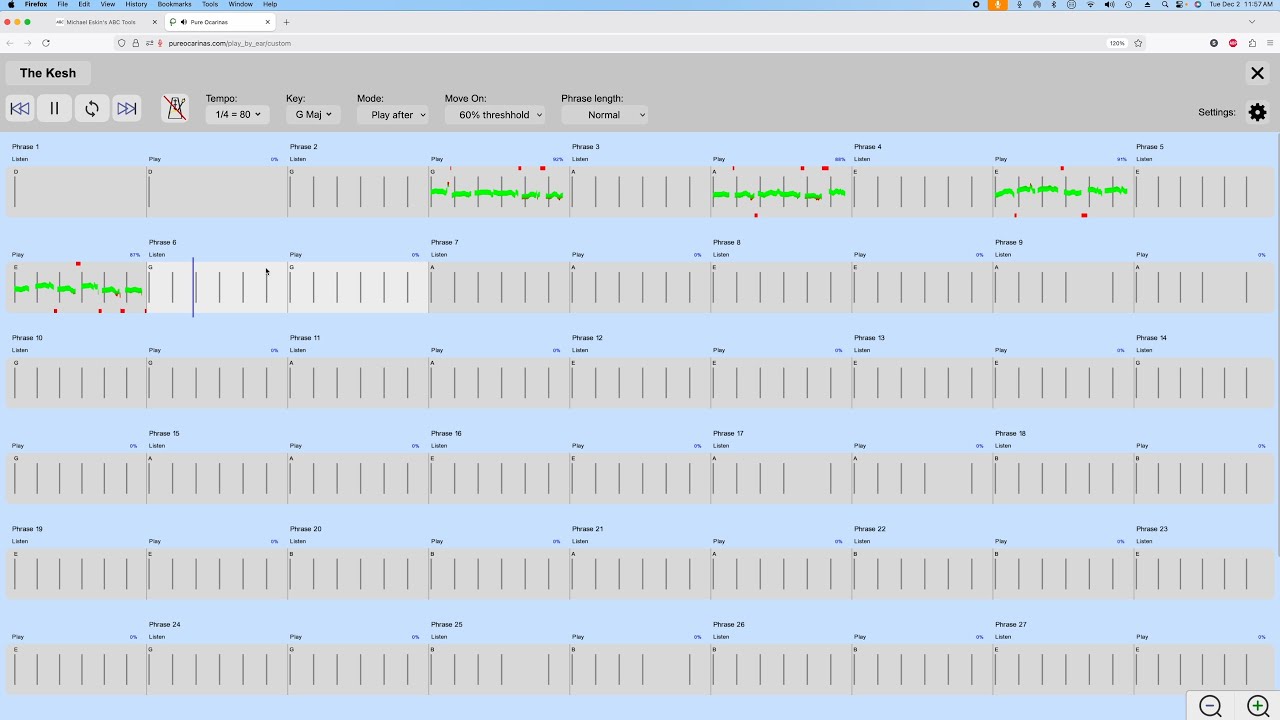This screenshot has width=1280, height=720.
Task: Switch to Michael Eskin's ABC Tools tab
Action: point(100,22)
